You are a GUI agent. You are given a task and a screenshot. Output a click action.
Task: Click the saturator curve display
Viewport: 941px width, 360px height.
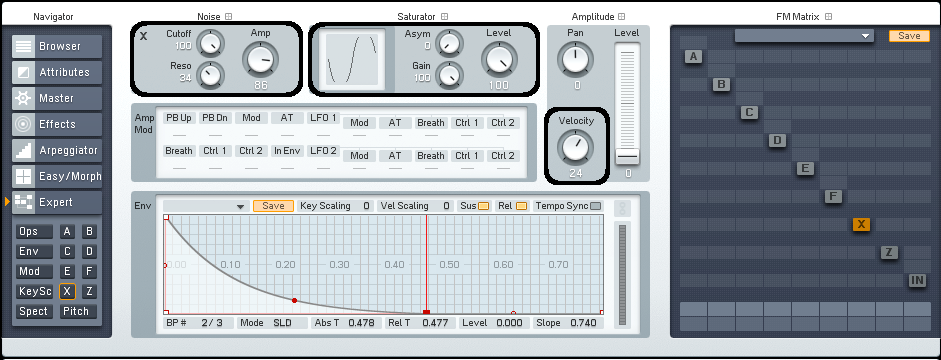point(352,59)
